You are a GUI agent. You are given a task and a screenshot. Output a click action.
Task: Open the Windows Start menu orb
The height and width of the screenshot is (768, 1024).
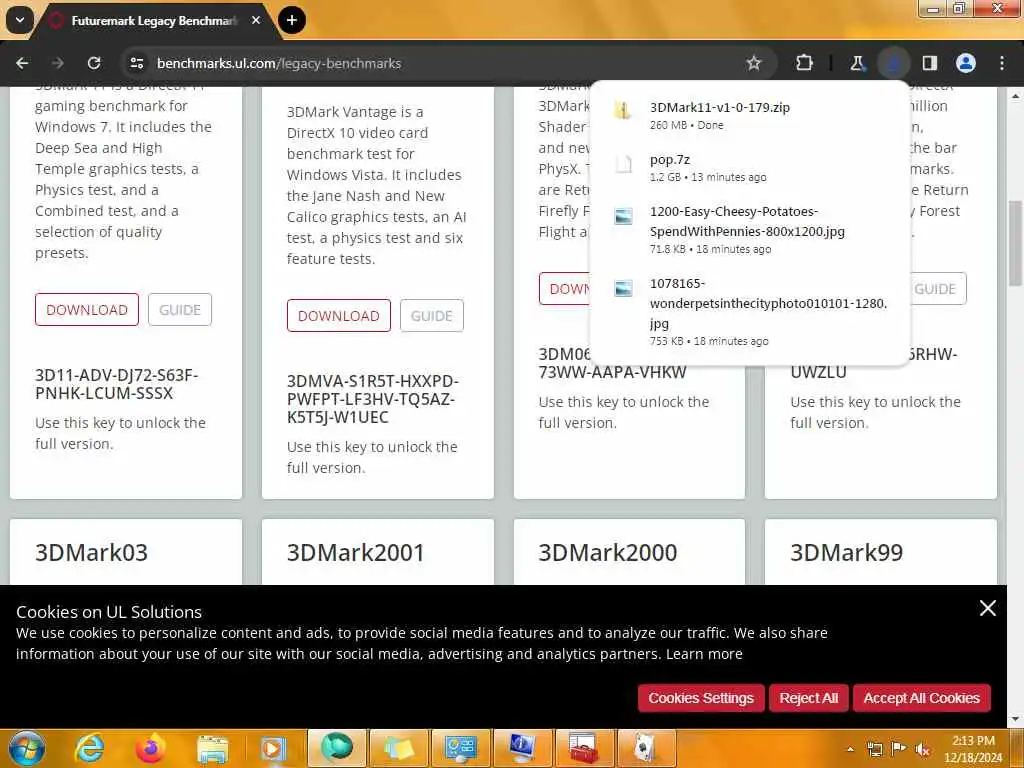tap(27, 748)
